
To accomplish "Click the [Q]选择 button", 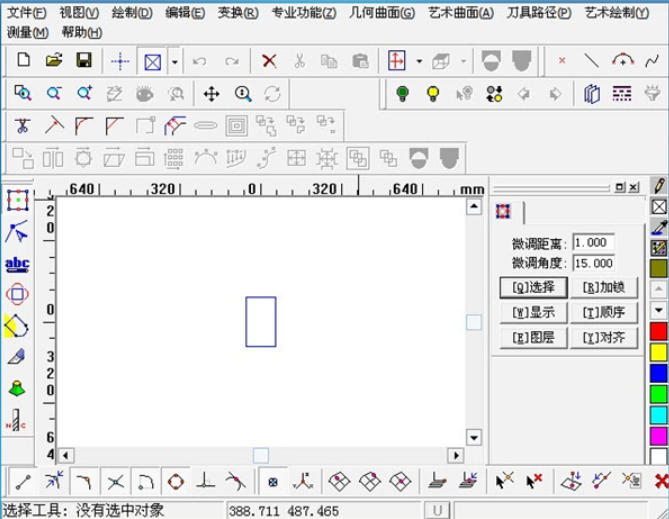I will 533,287.
